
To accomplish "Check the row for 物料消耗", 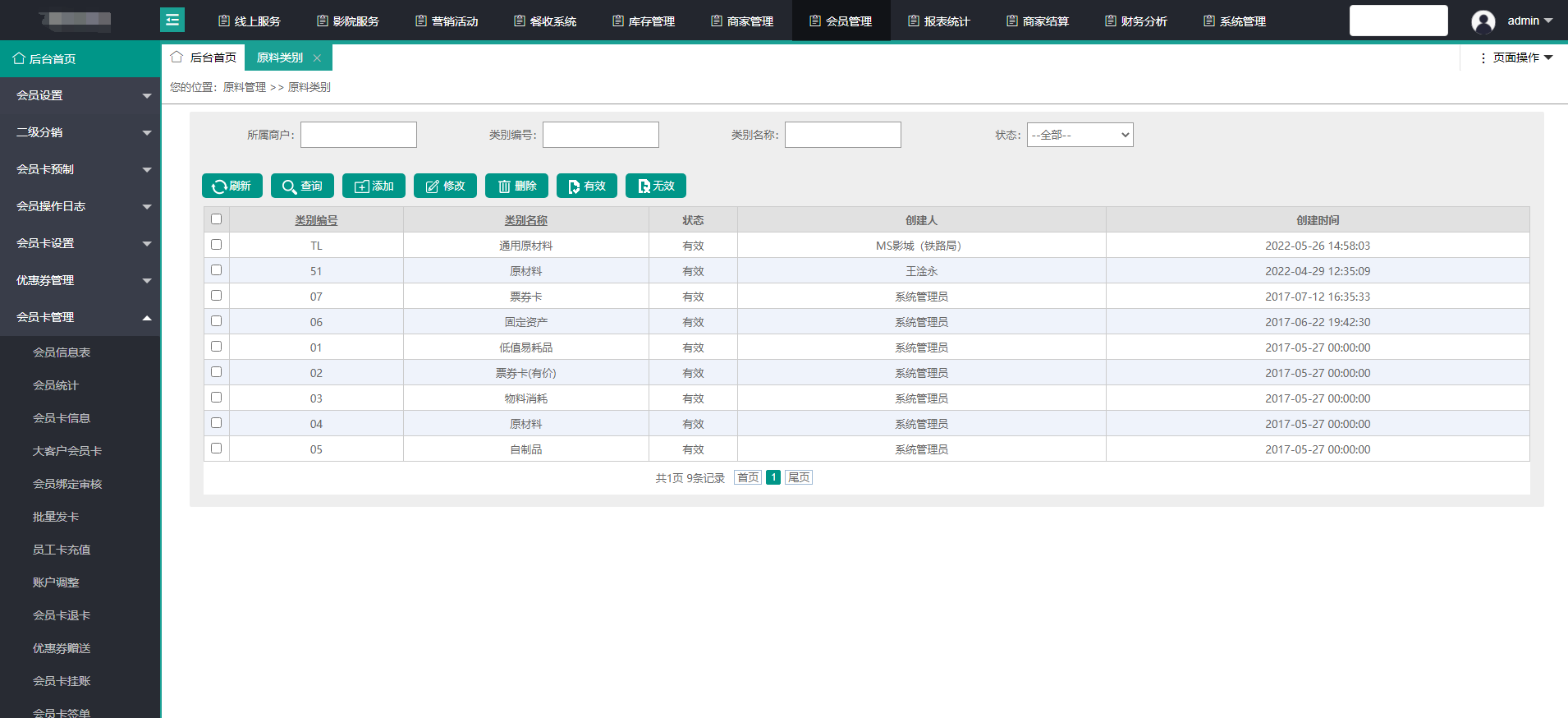I will [x=216, y=397].
